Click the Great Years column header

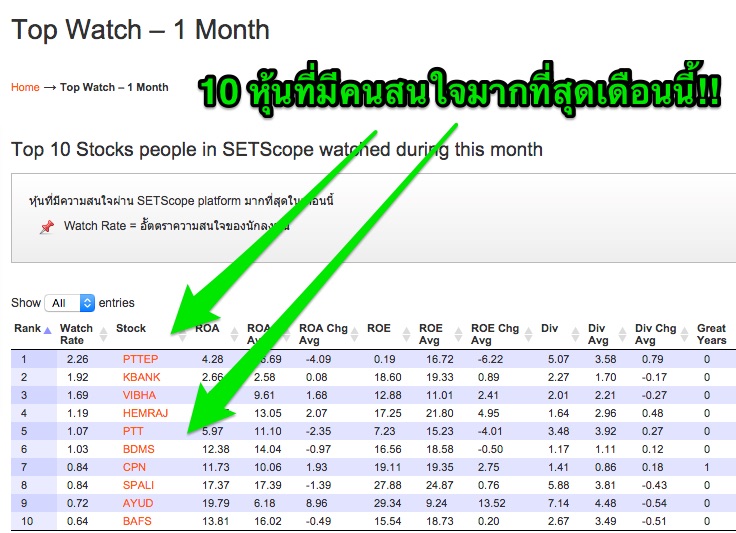pyautogui.click(x=711, y=334)
